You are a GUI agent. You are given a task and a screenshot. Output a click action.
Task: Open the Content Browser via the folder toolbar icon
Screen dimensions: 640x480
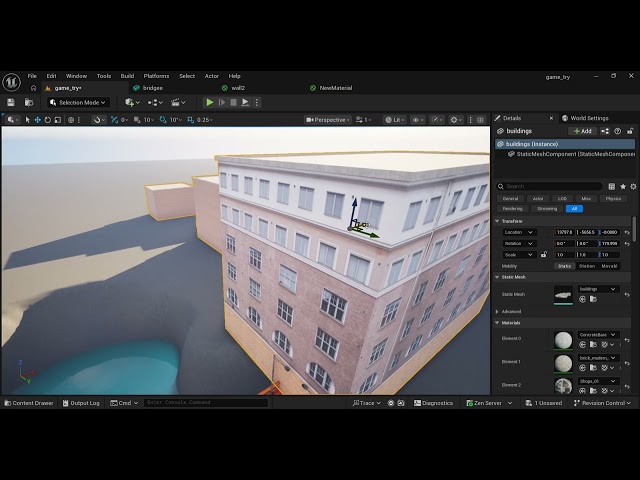click(x=29, y=102)
